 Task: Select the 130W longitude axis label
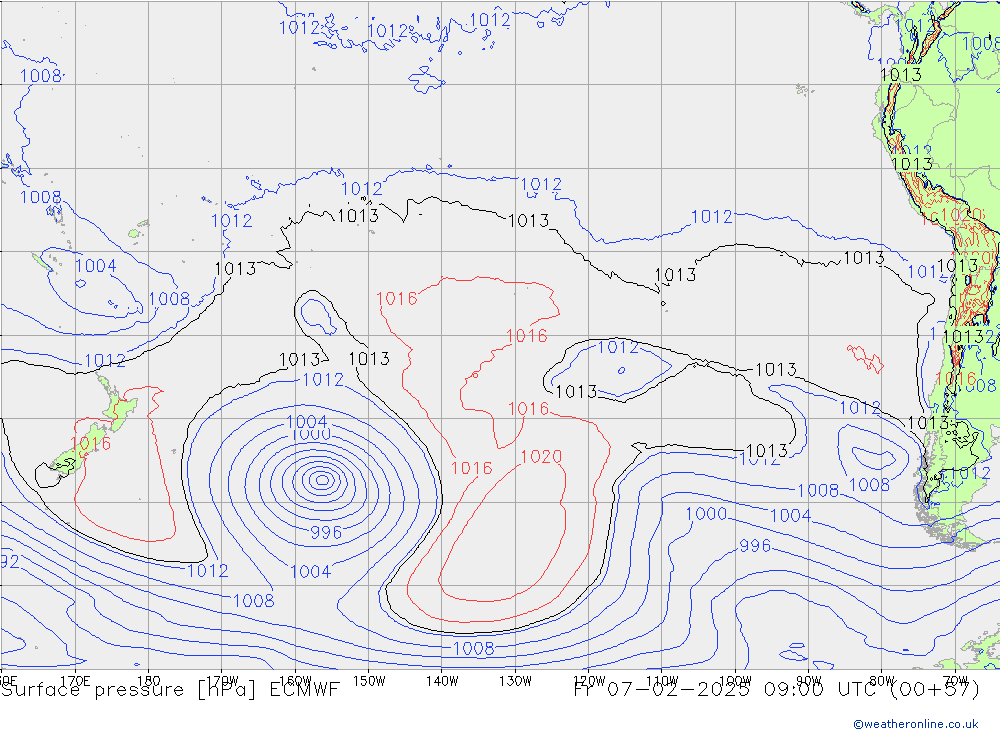[x=515, y=681]
